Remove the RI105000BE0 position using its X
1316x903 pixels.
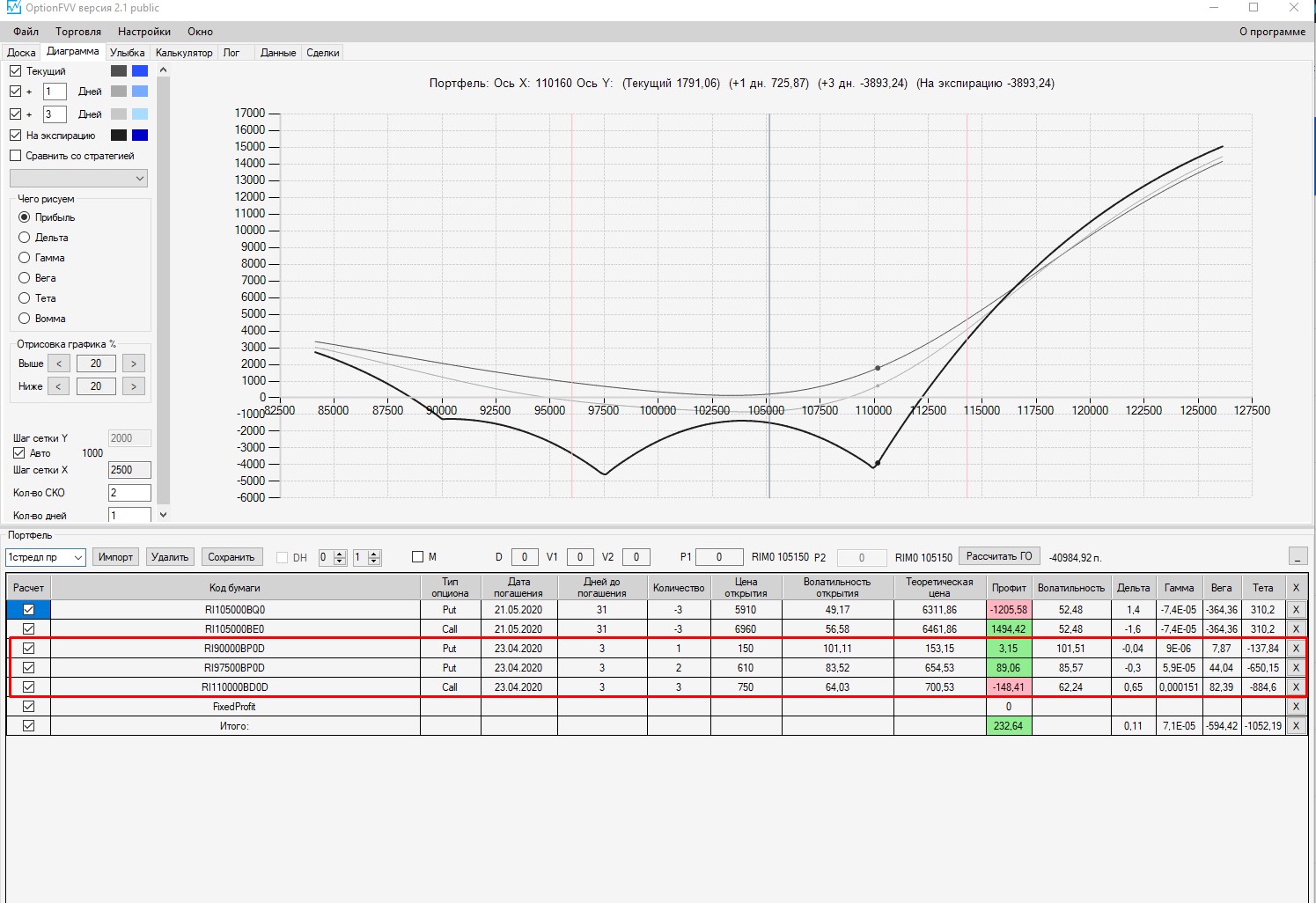(1296, 628)
